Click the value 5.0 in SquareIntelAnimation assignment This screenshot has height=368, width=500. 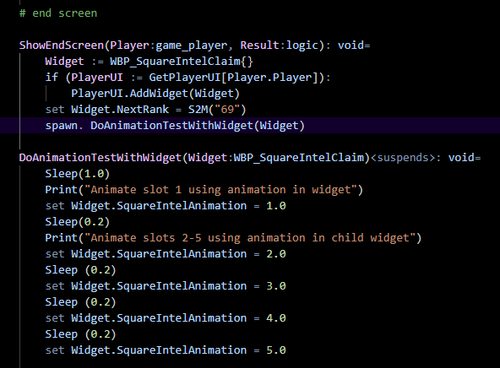(x=276, y=350)
